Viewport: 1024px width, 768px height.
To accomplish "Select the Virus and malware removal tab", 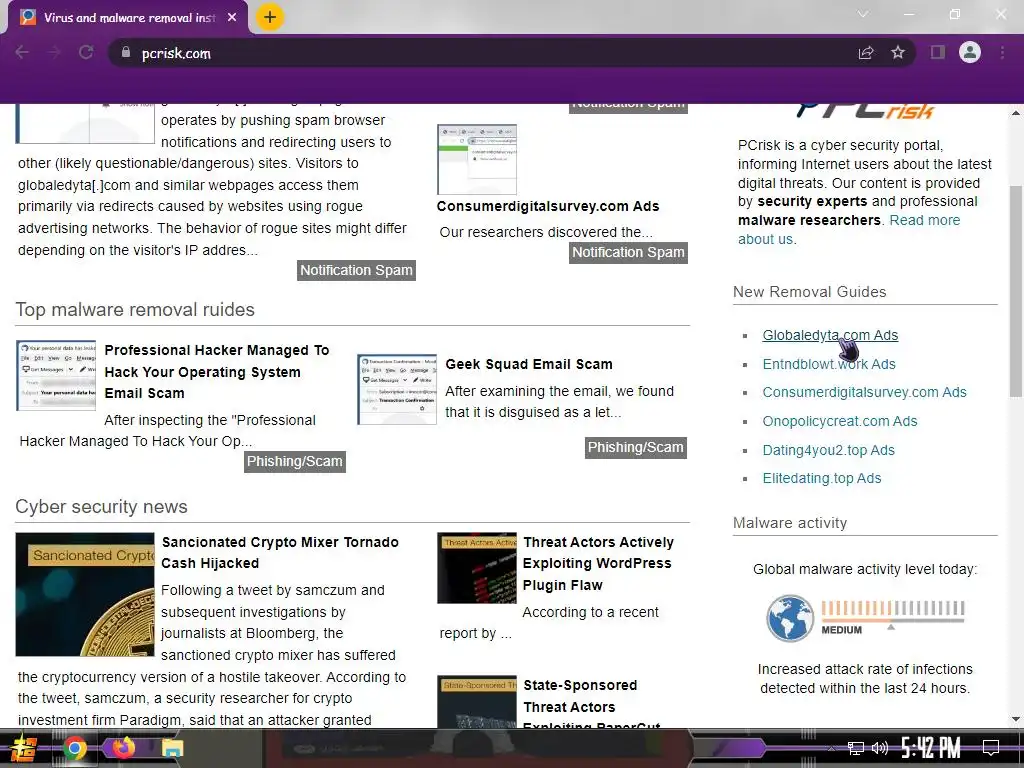I will pyautogui.click(x=128, y=18).
